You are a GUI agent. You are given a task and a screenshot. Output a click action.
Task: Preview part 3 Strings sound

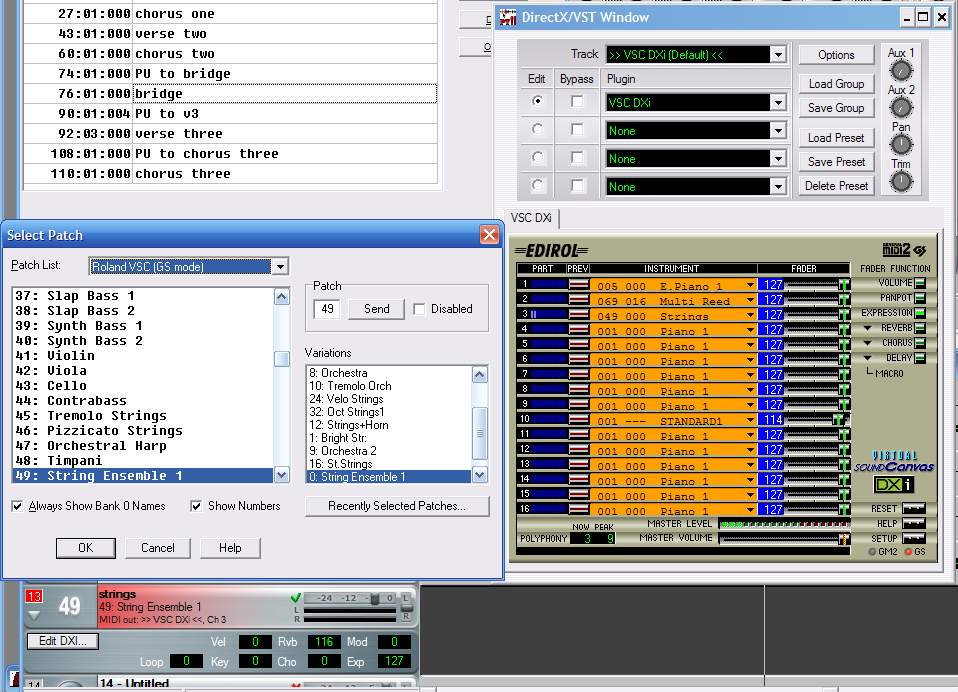[x=579, y=314]
